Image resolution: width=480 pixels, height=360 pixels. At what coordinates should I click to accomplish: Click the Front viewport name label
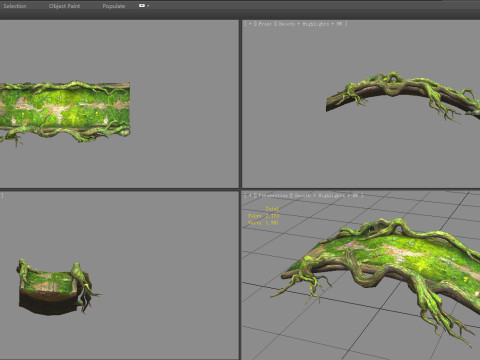point(265,24)
